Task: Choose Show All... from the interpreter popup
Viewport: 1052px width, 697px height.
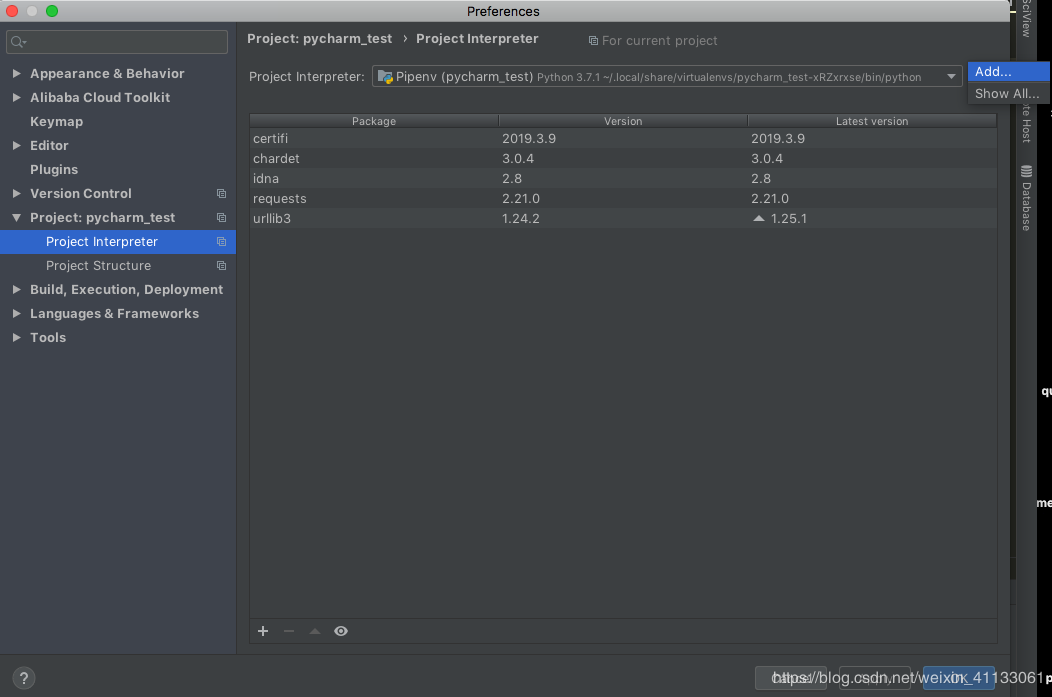Action: coord(1008,94)
